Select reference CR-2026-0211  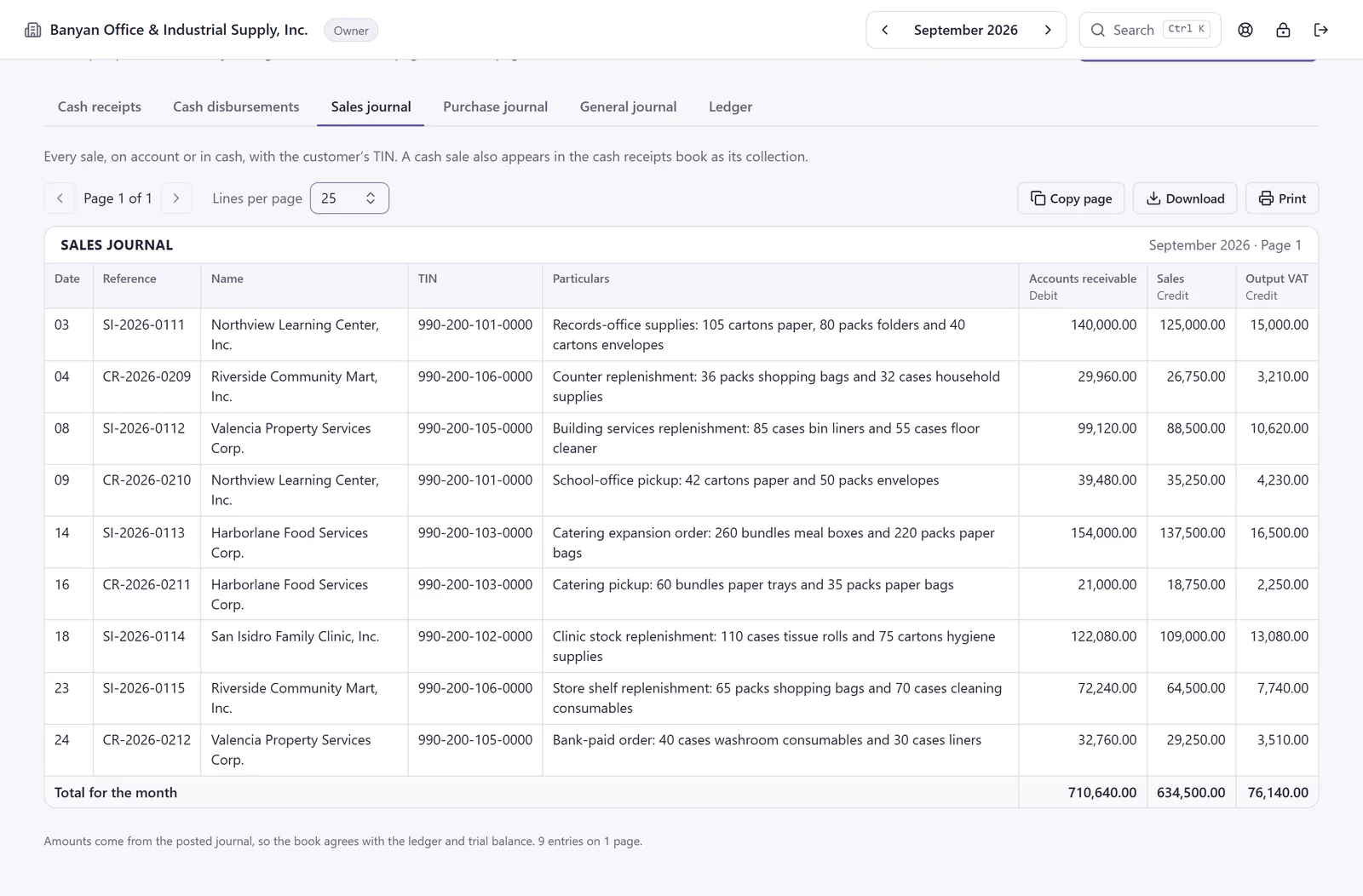pyautogui.click(x=147, y=585)
